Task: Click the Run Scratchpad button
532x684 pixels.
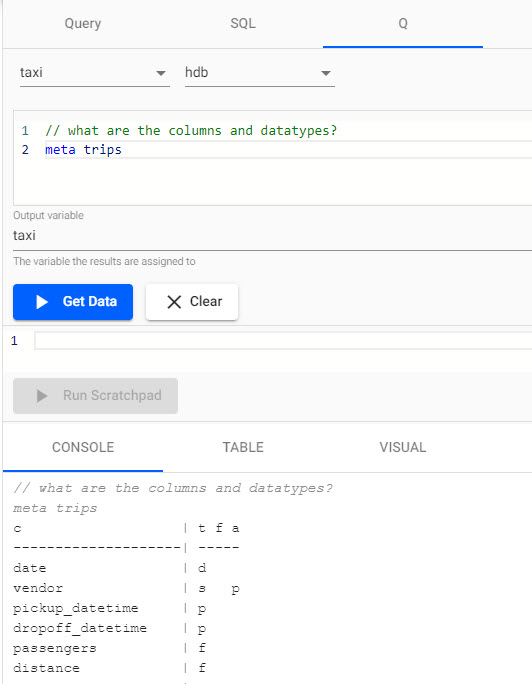Action: 95,396
